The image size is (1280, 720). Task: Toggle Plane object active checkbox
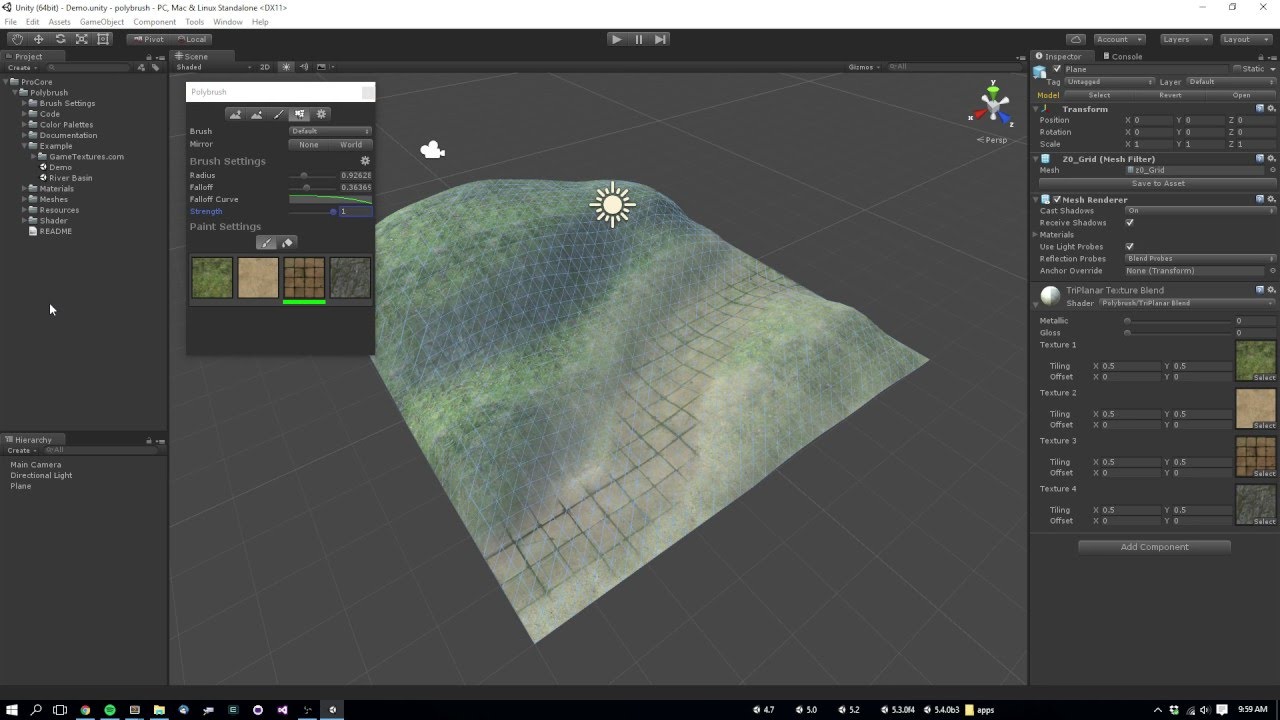[1057, 69]
